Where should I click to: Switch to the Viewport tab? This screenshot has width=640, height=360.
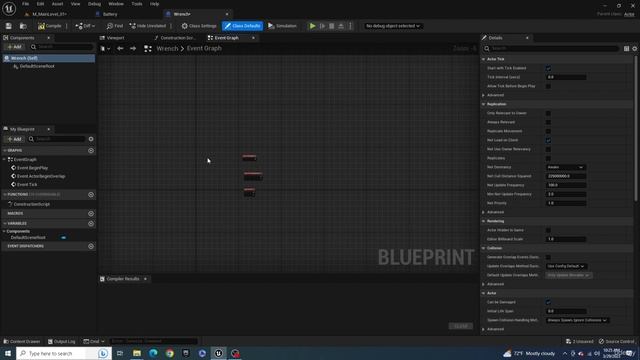point(115,38)
